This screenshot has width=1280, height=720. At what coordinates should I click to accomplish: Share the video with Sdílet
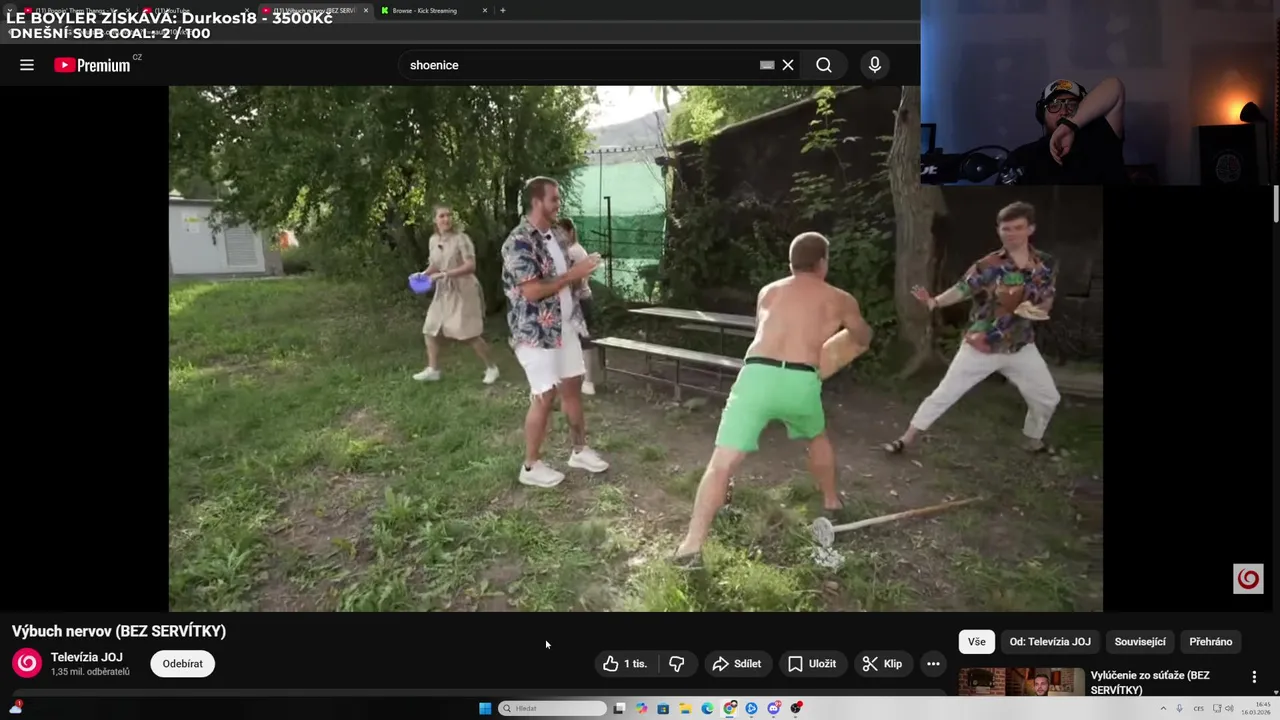tap(737, 664)
